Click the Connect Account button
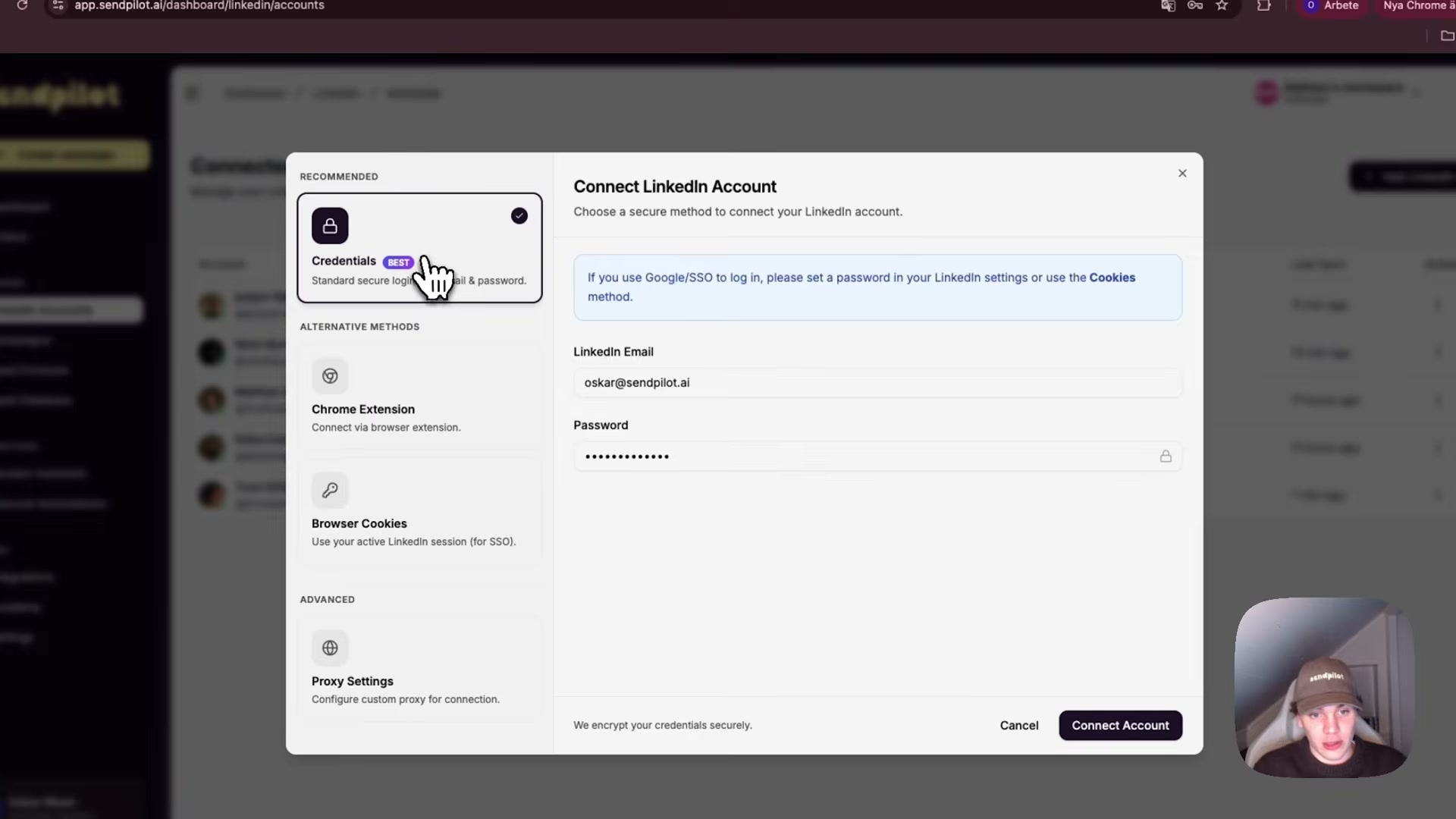 1120,726
